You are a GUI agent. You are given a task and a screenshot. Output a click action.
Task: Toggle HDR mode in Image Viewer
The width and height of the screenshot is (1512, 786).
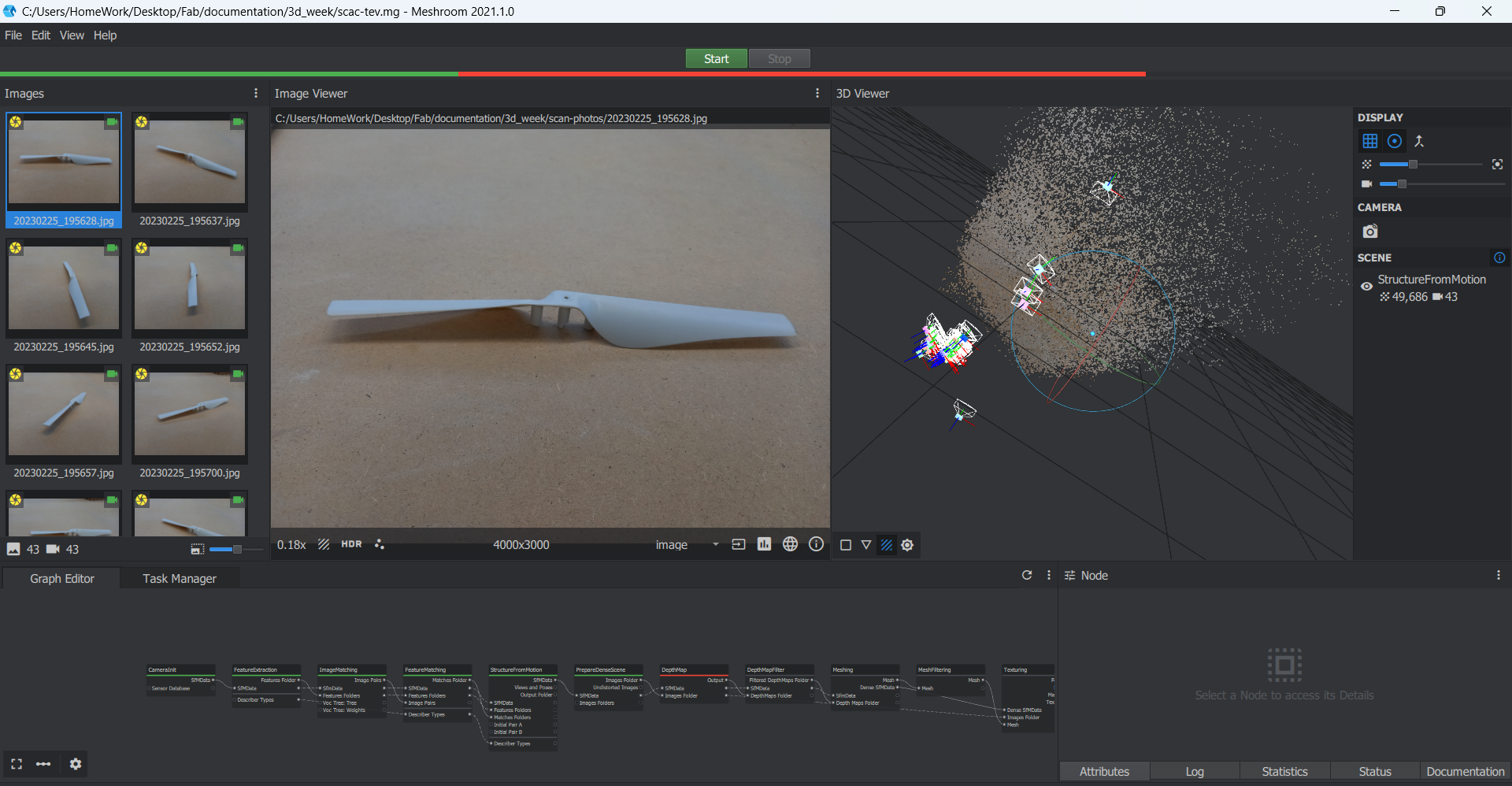351,544
